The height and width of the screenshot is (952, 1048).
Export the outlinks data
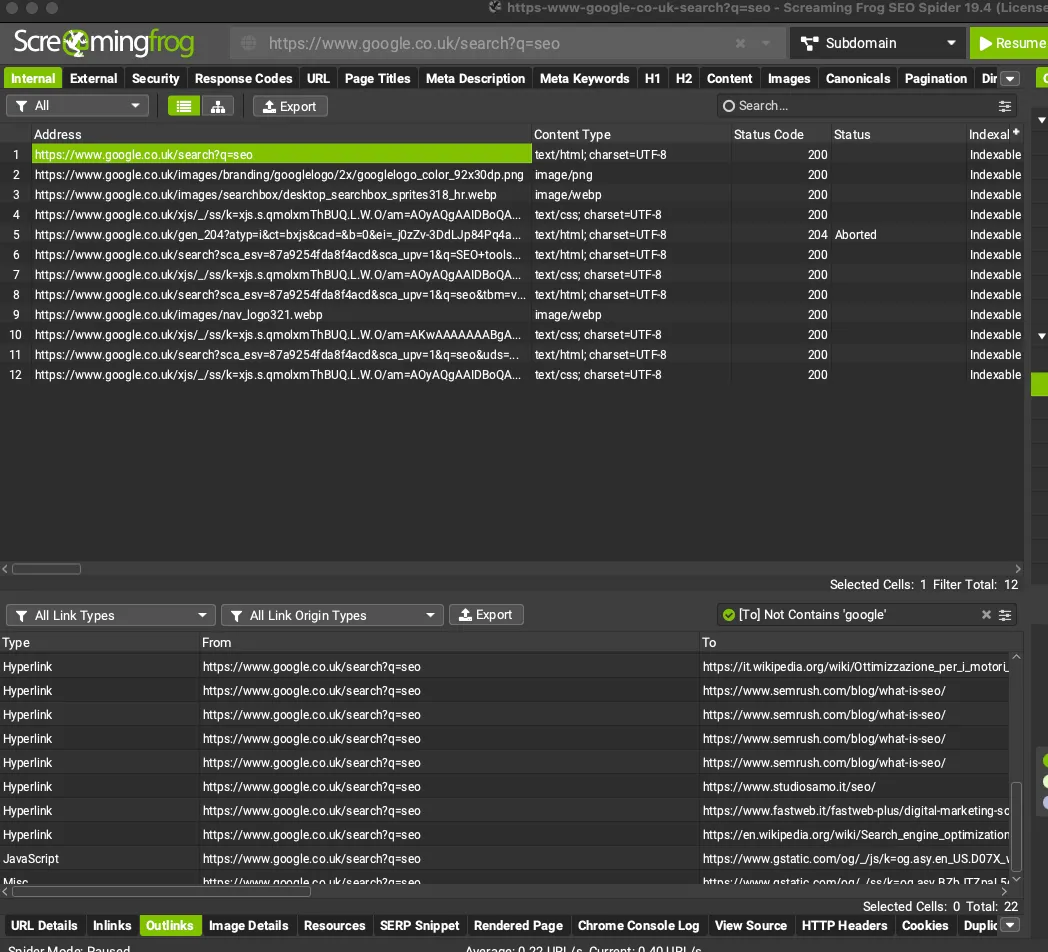click(x=486, y=614)
